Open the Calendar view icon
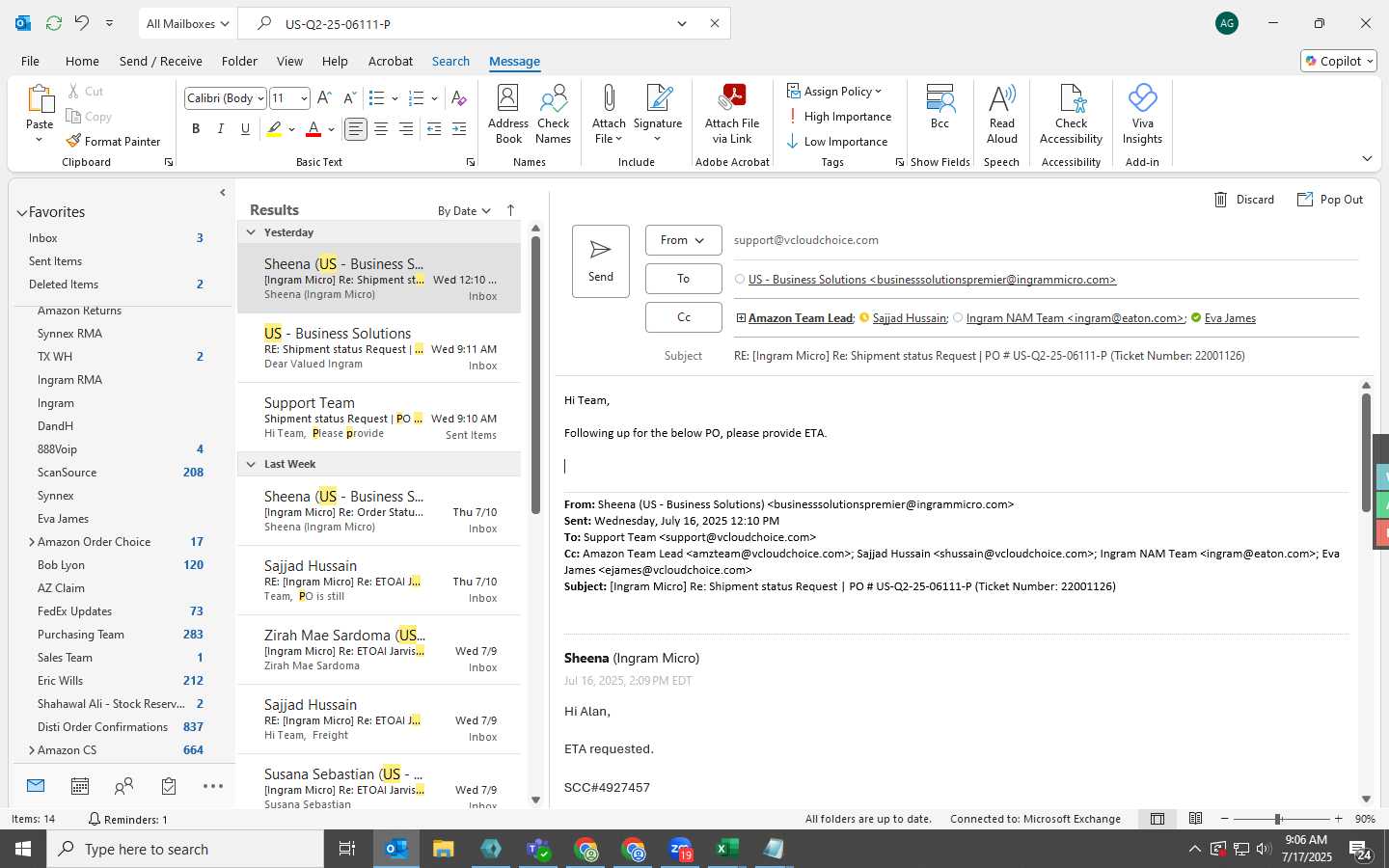This screenshot has height=868, width=1389. (x=80, y=786)
